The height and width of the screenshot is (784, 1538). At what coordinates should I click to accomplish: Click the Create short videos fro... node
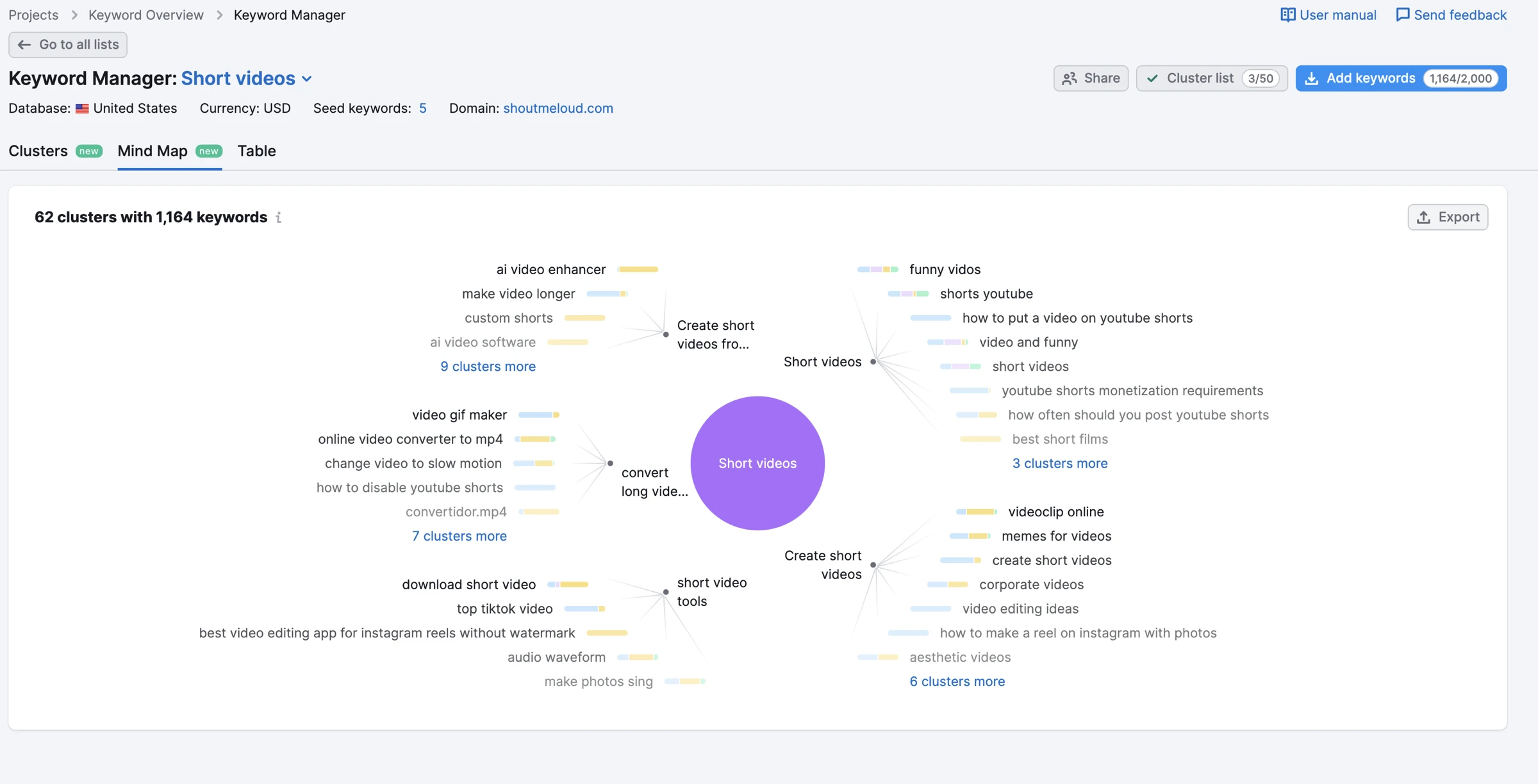[716, 335]
